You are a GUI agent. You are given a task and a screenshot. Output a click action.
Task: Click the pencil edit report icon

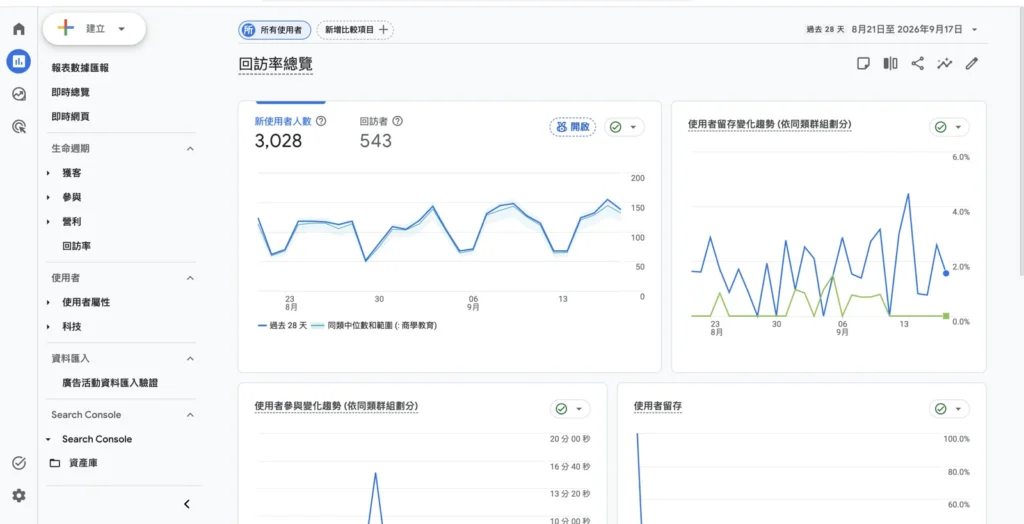pyautogui.click(x=972, y=63)
